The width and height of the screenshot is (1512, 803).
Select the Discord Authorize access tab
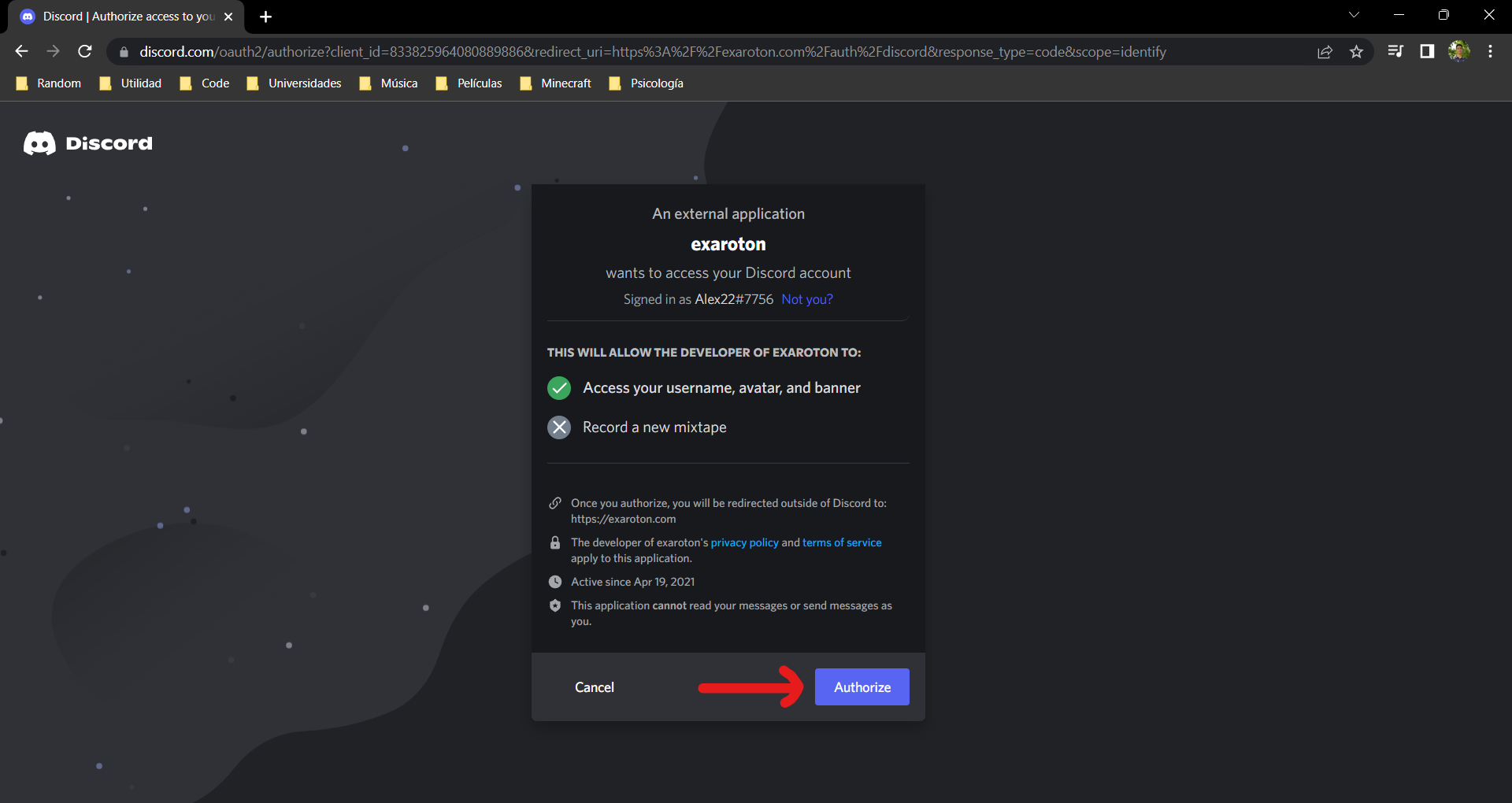click(x=127, y=17)
